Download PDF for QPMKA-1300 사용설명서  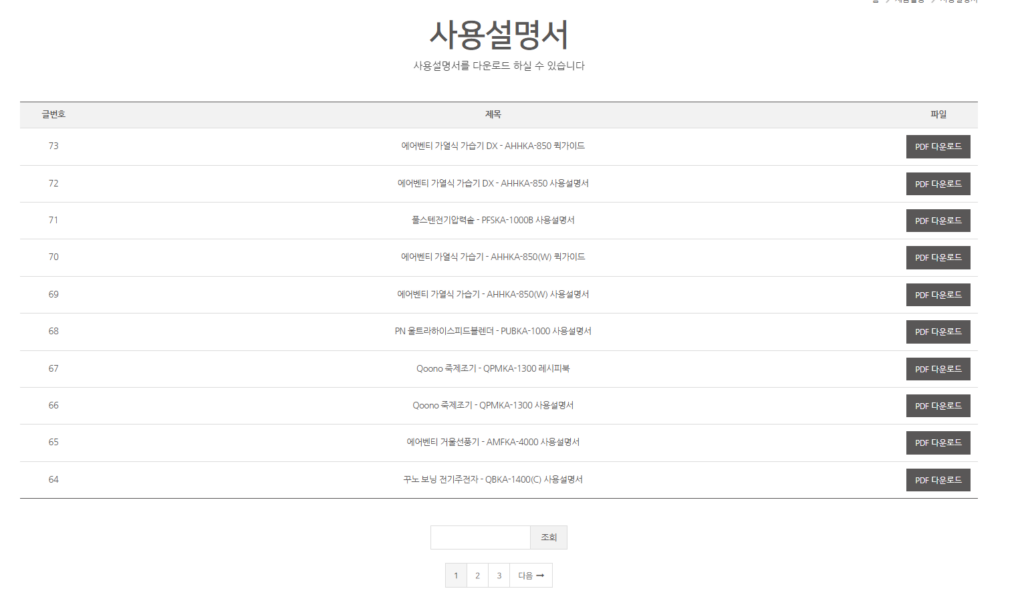point(938,406)
